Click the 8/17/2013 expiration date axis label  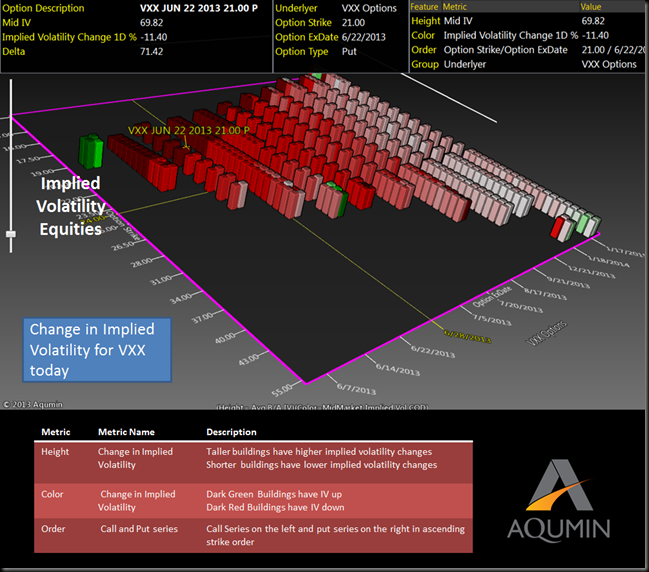(545, 294)
